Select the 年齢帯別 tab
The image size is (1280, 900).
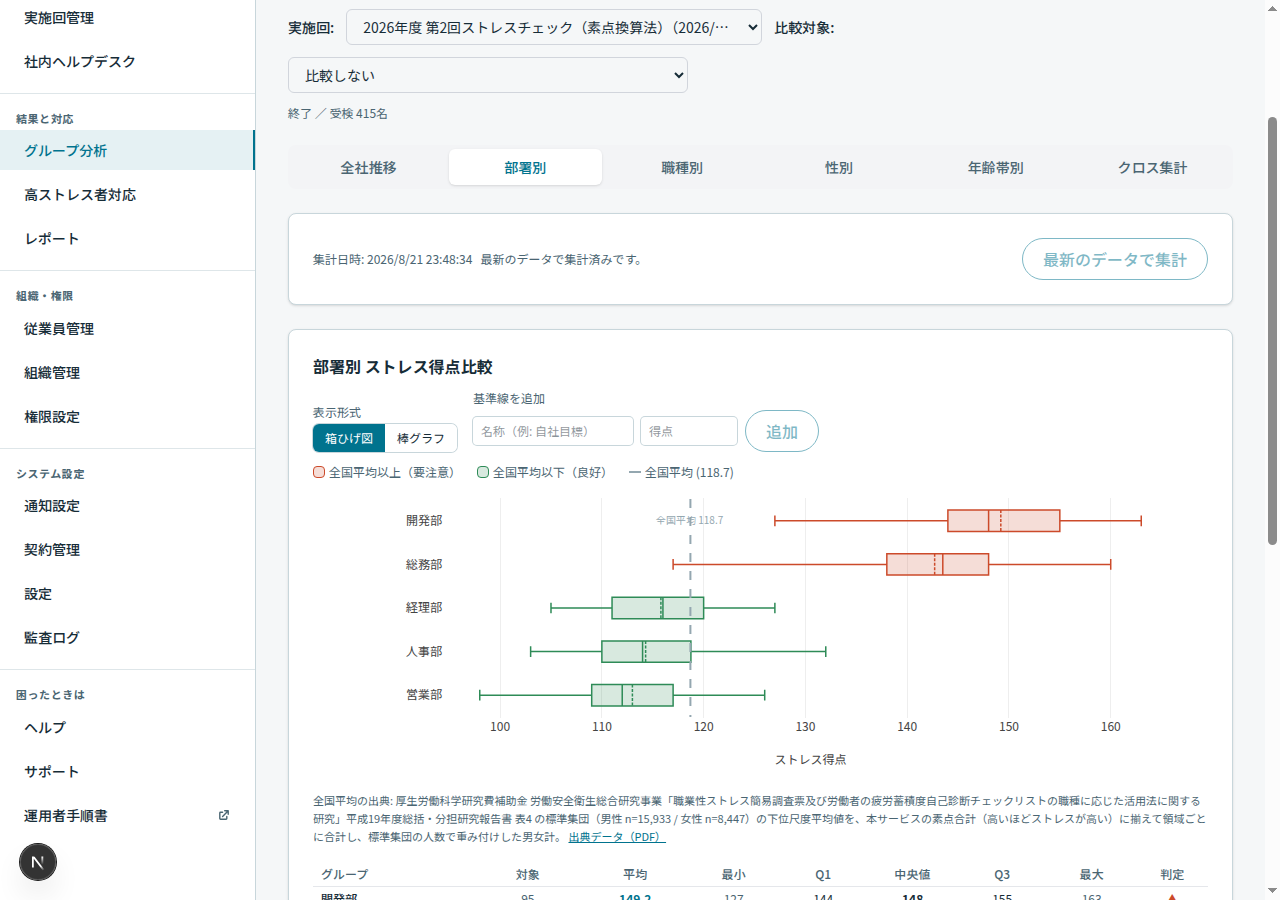(x=996, y=168)
